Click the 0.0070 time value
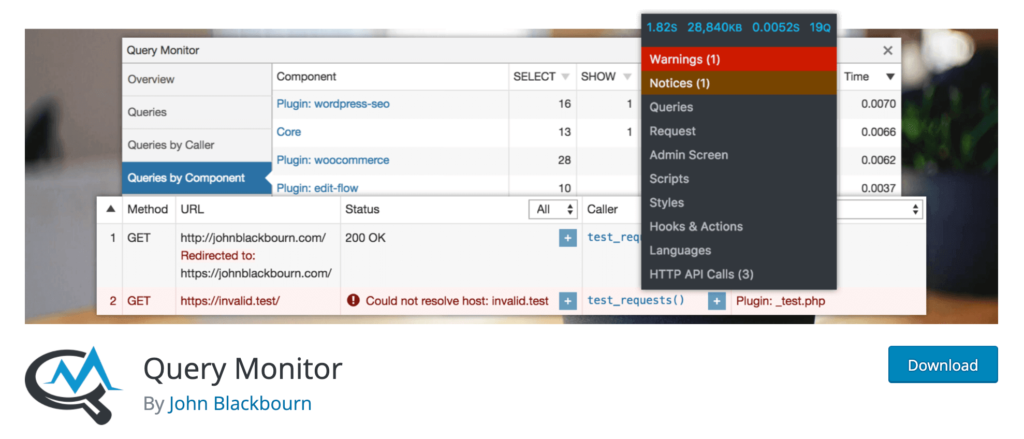Viewport: 1024px width, 439px height. 878,104
